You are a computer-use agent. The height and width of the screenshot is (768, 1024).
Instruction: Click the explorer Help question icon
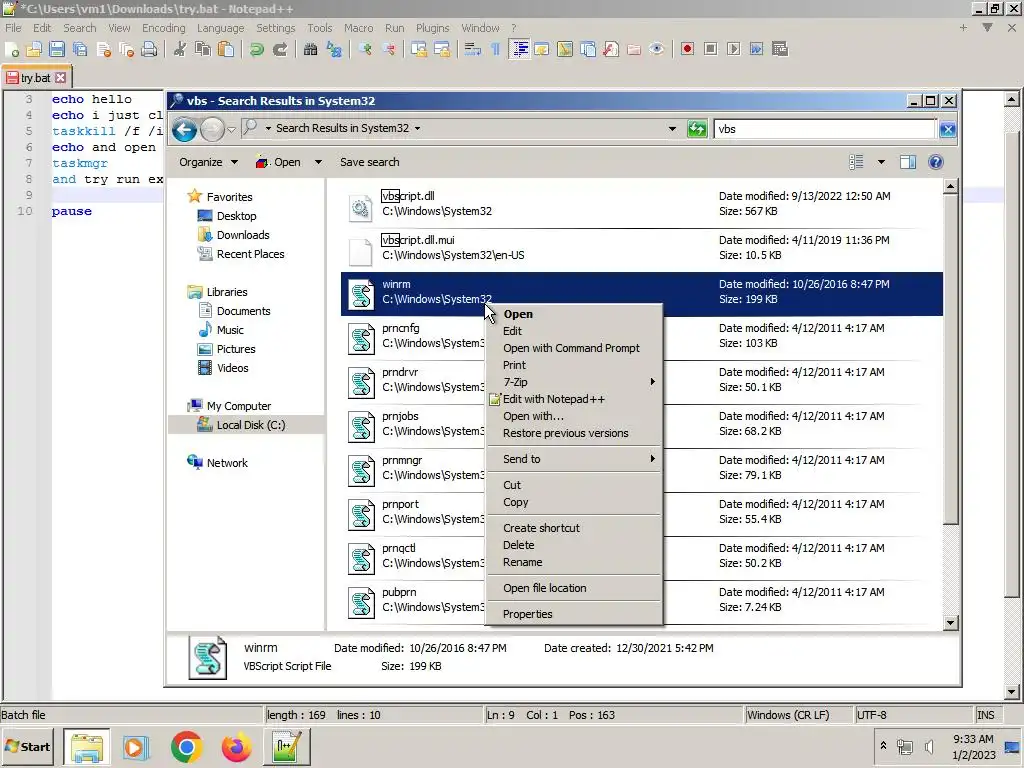[x=935, y=162]
